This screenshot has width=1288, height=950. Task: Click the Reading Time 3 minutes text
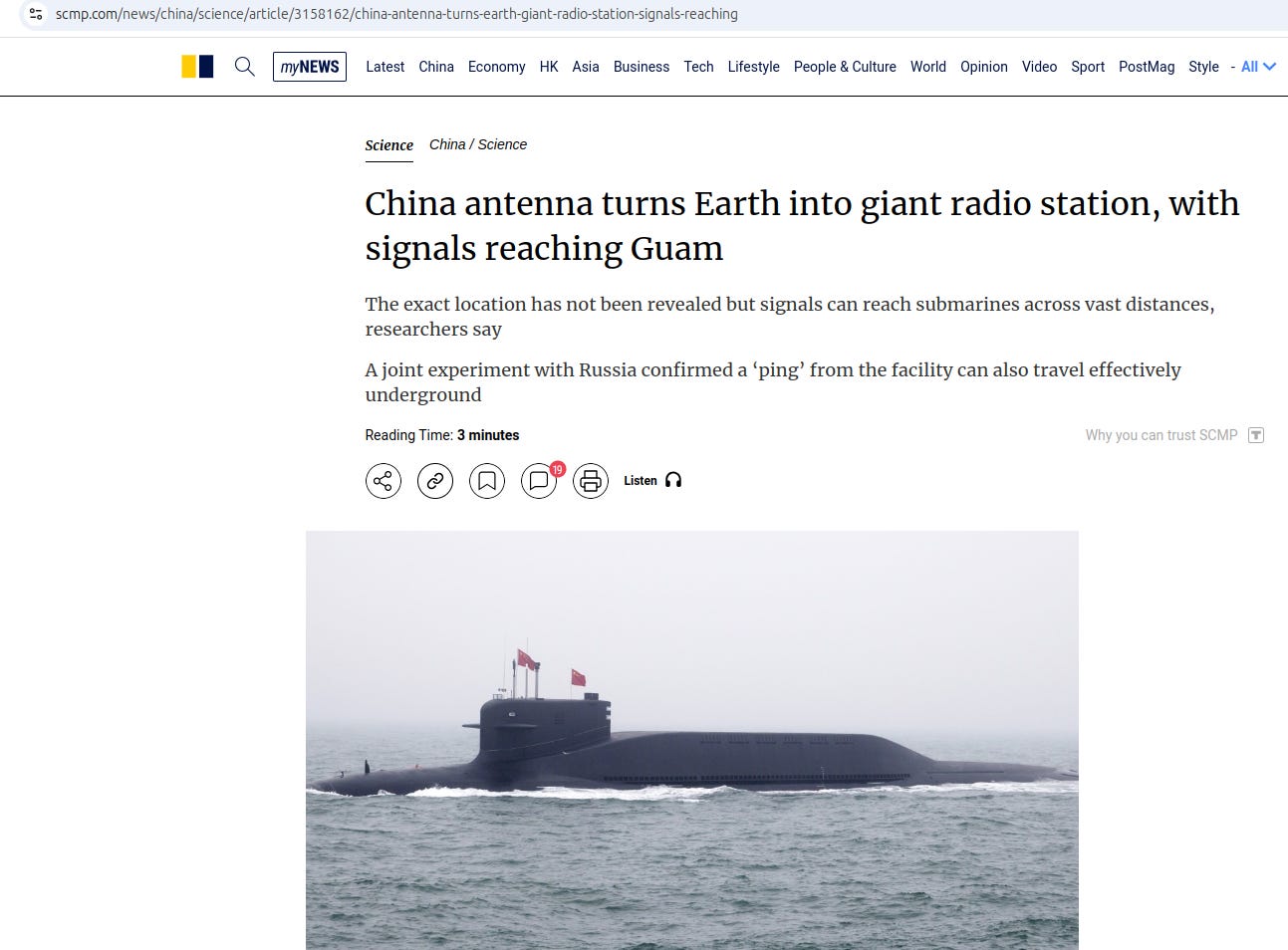pyautogui.click(x=442, y=435)
